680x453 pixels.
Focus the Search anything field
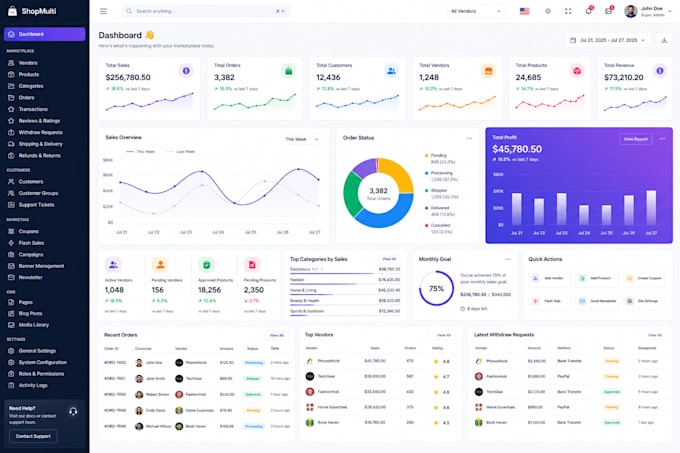click(x=206, y=11)
